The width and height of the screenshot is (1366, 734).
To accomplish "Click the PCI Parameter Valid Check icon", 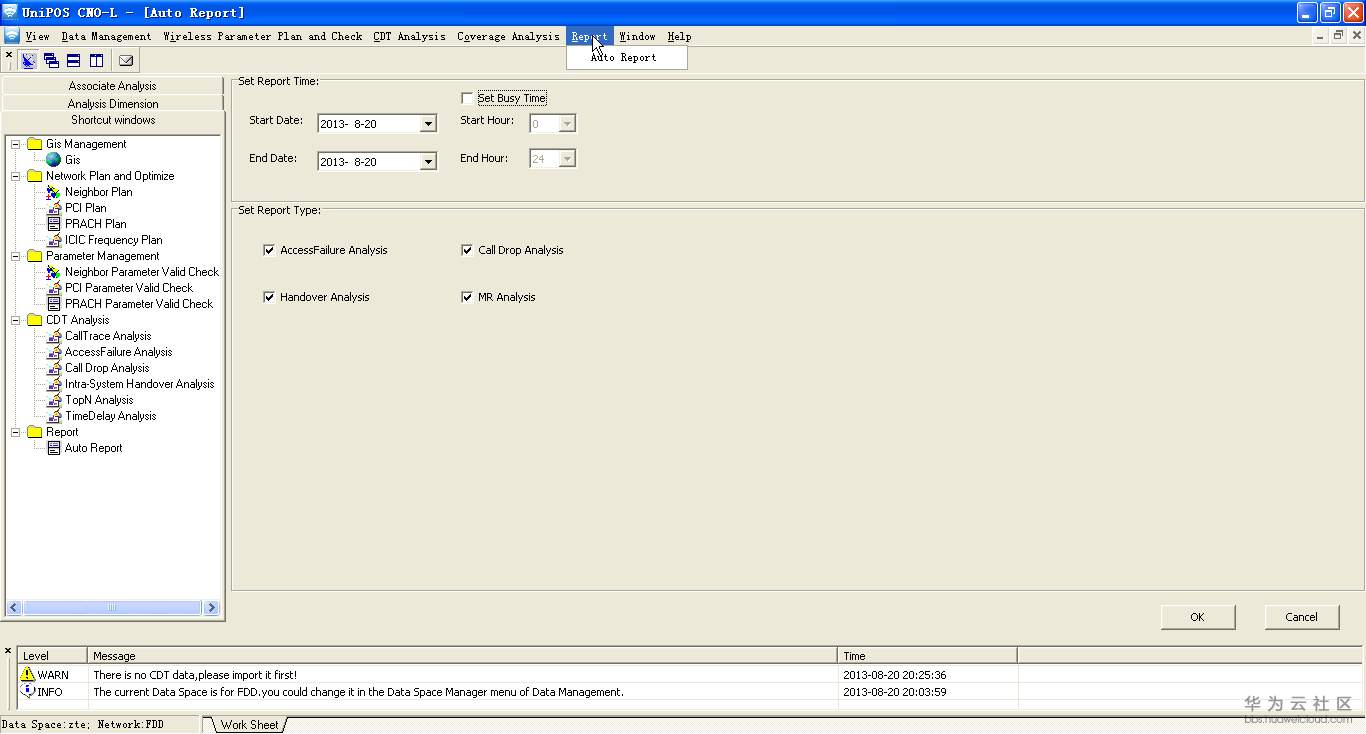I will [x=54, y=288].
